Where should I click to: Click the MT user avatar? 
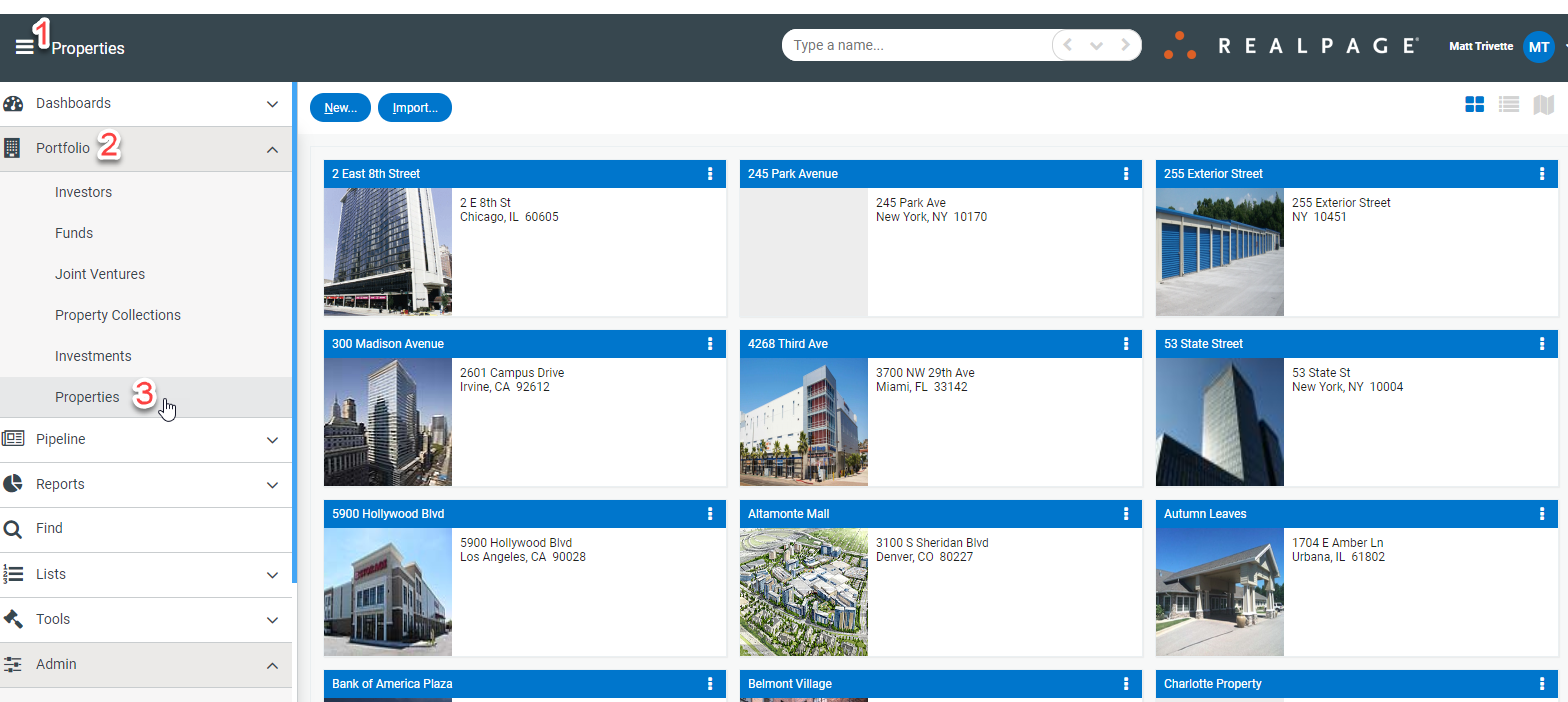[x=1538, y=46]
